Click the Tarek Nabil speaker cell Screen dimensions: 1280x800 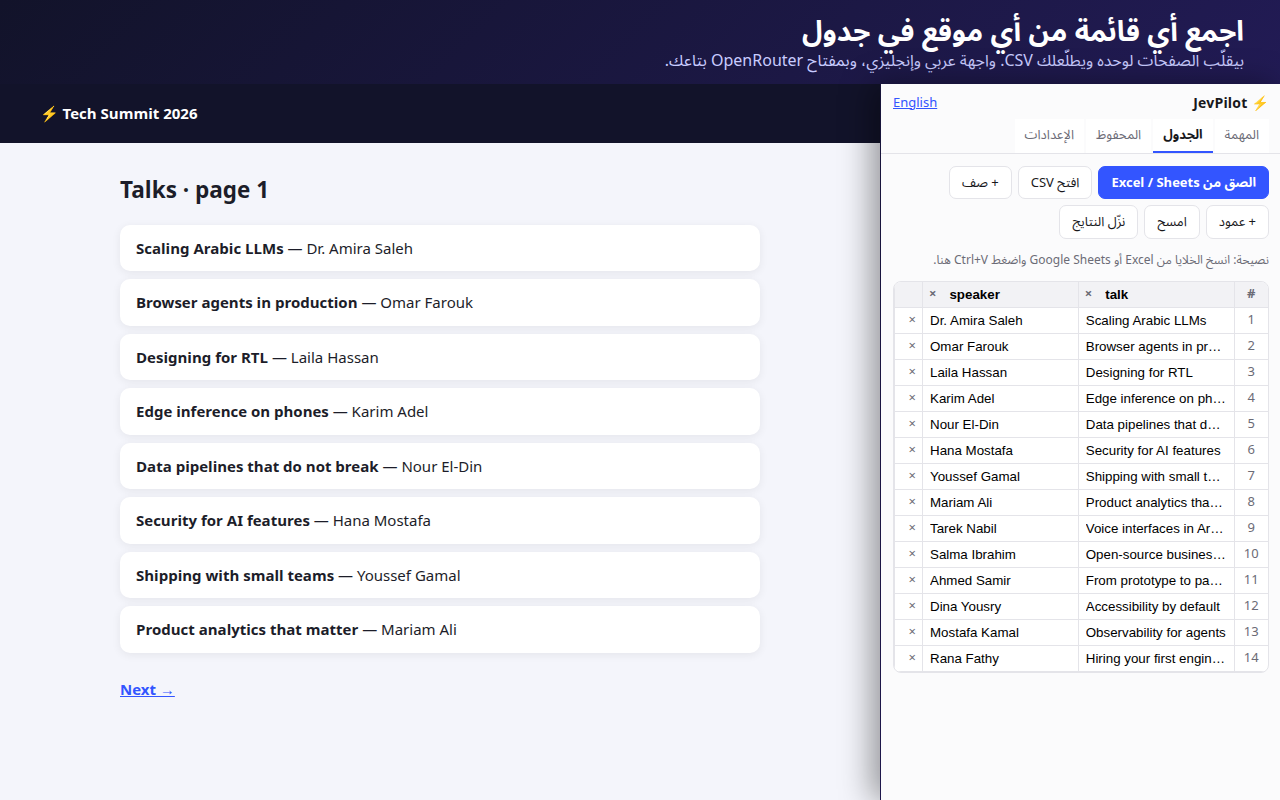pos(1000,528)
